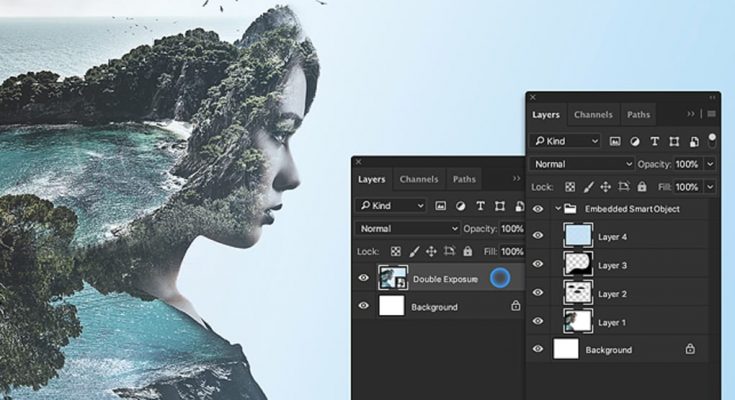Hide Background layer in right panel
735x400 pixels.
pos(538,349)
